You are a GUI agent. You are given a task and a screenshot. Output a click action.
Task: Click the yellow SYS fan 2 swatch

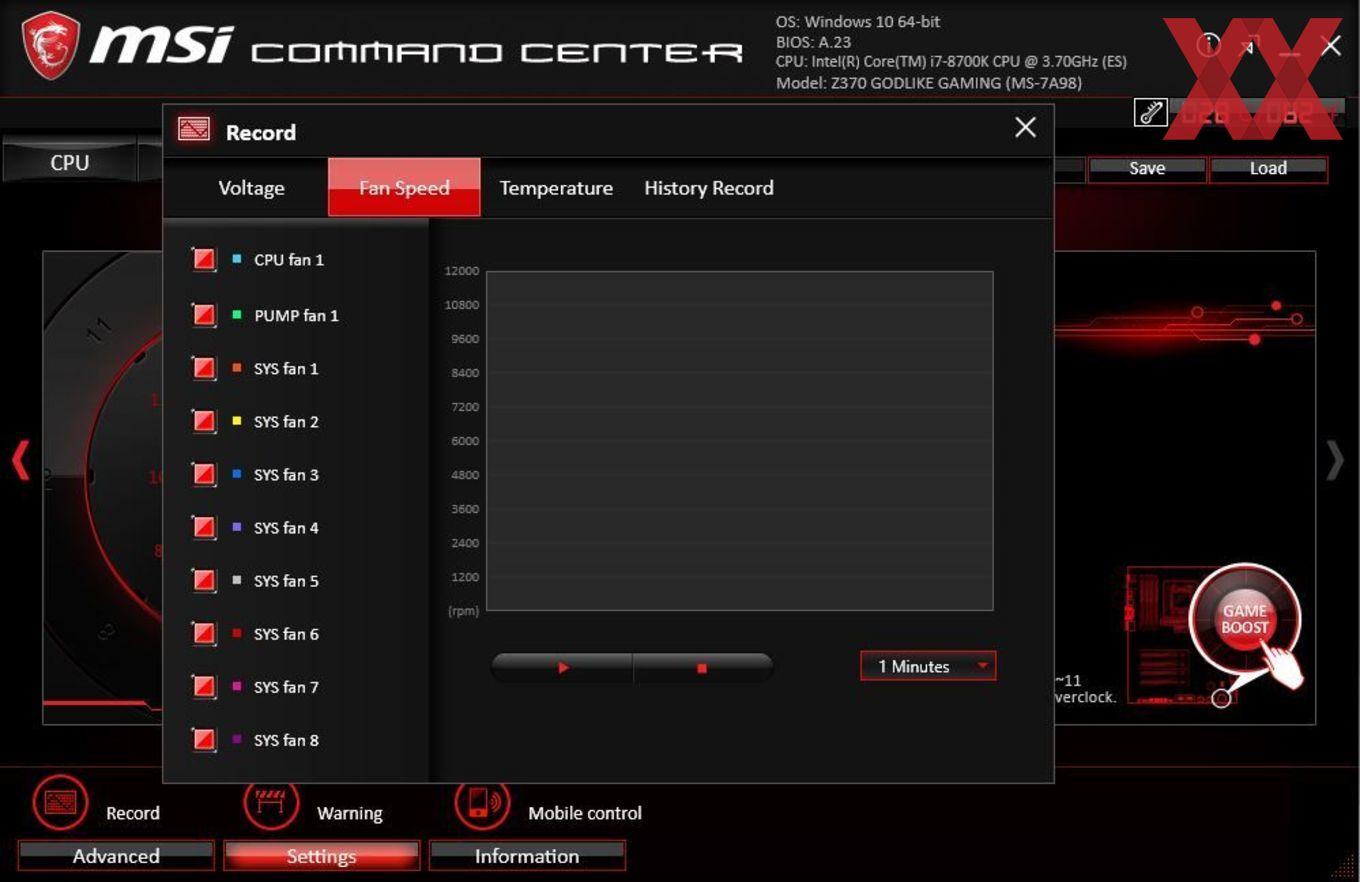237,421
